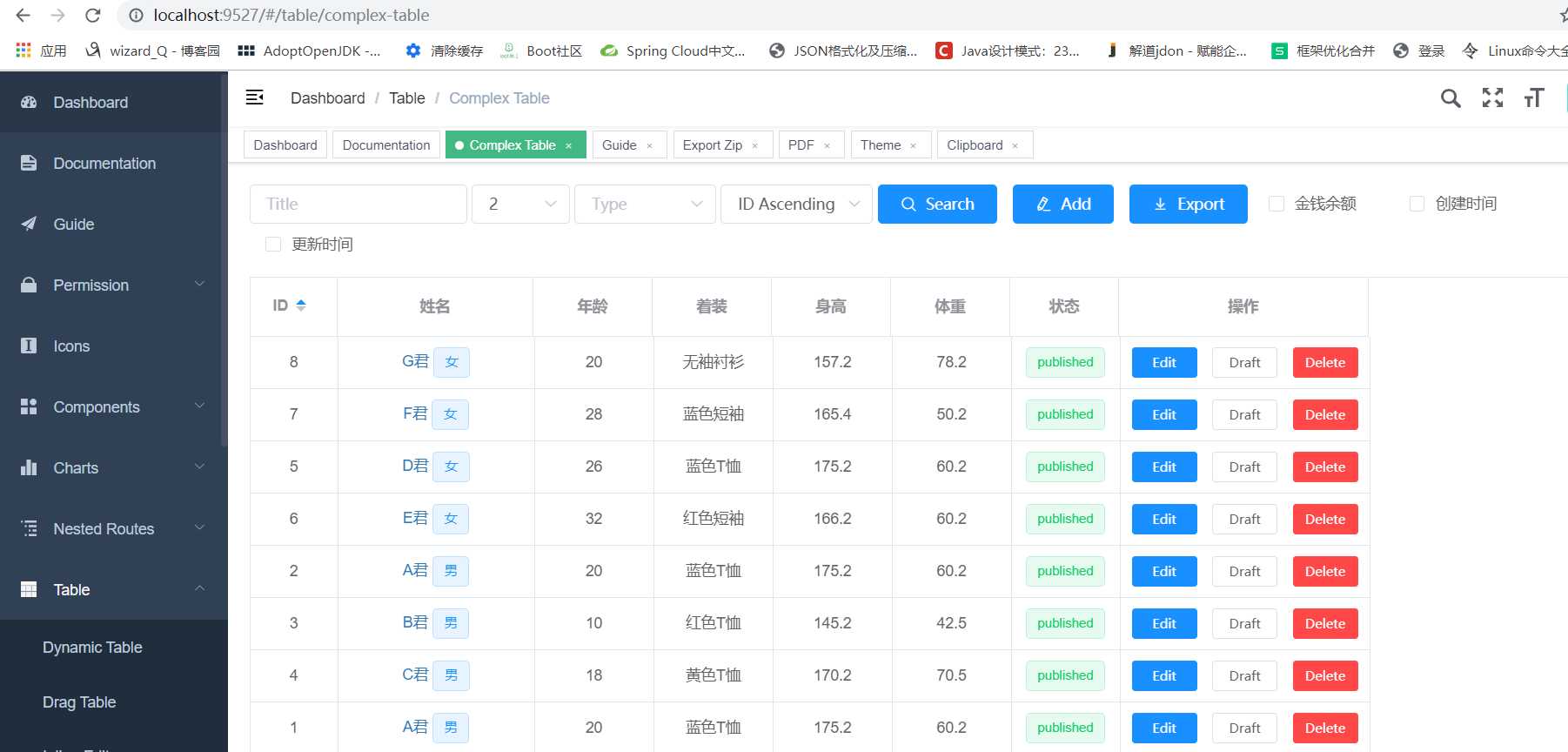The image size is (1568, 752).
Task: Focus the Title filter input field
Action: (358, 204)
